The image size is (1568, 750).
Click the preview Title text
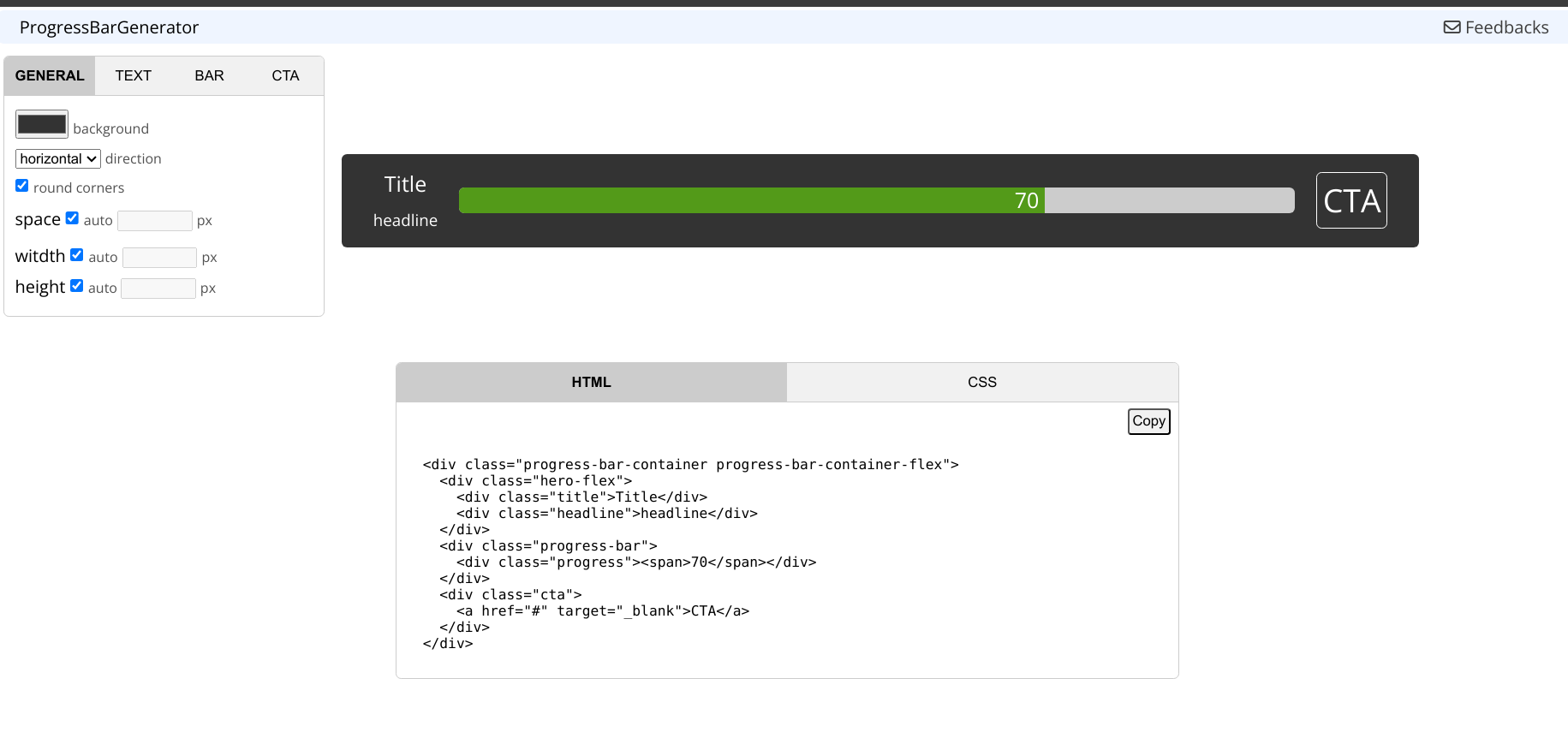click(405, 184)
